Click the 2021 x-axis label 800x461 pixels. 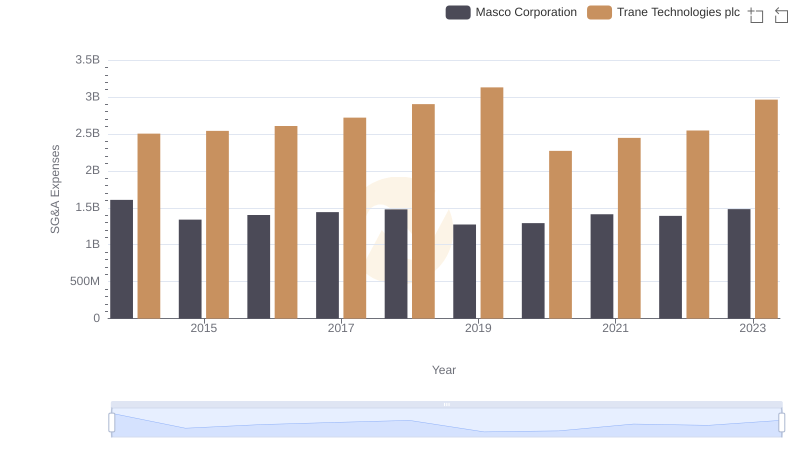click(615, 328)
